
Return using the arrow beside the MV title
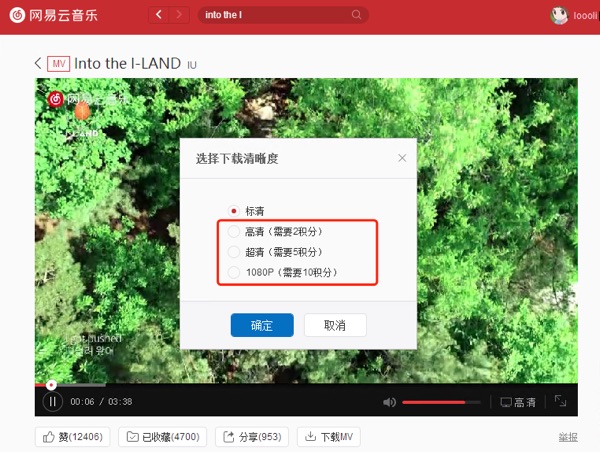38,63
